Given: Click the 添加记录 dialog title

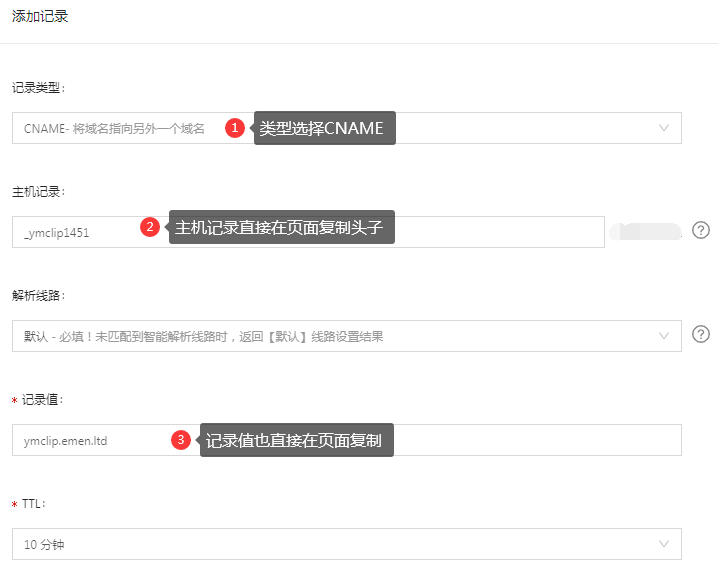Looking at the screenshot, I should [40, 17].
